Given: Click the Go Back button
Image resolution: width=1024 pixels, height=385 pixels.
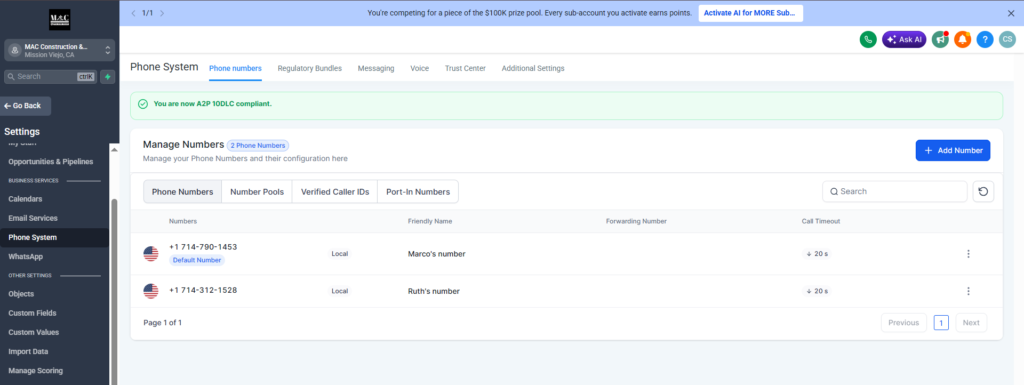Looking at the screenshot, I should (25, 106).
